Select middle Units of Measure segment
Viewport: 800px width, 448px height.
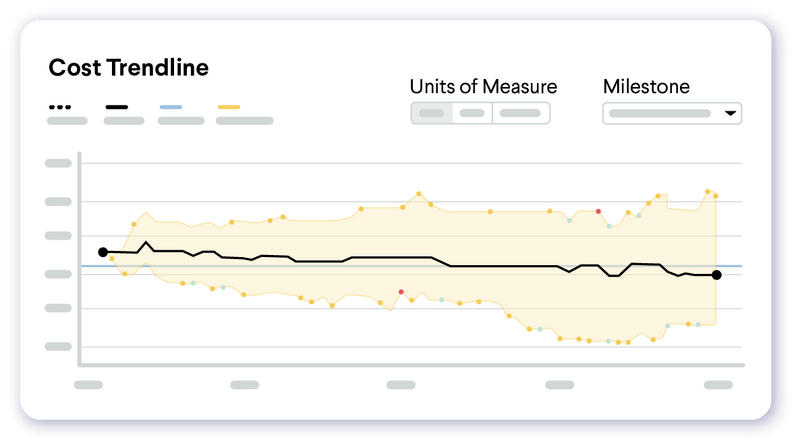[x=472, y=113]
